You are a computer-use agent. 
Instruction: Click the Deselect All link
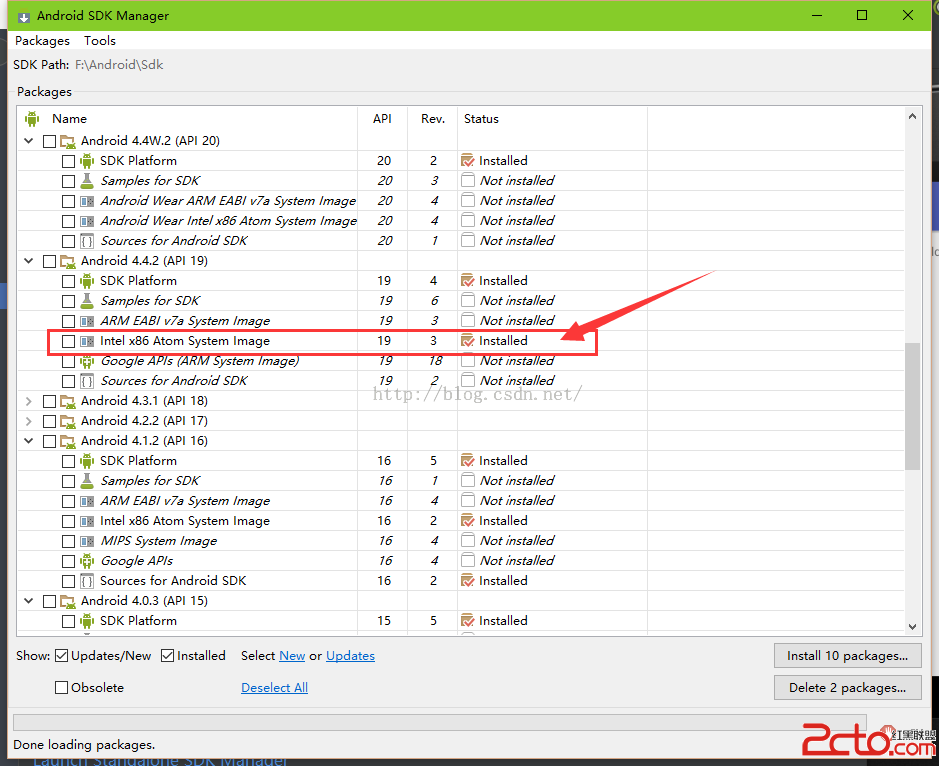pyautogui.click(x=274, y=688)
